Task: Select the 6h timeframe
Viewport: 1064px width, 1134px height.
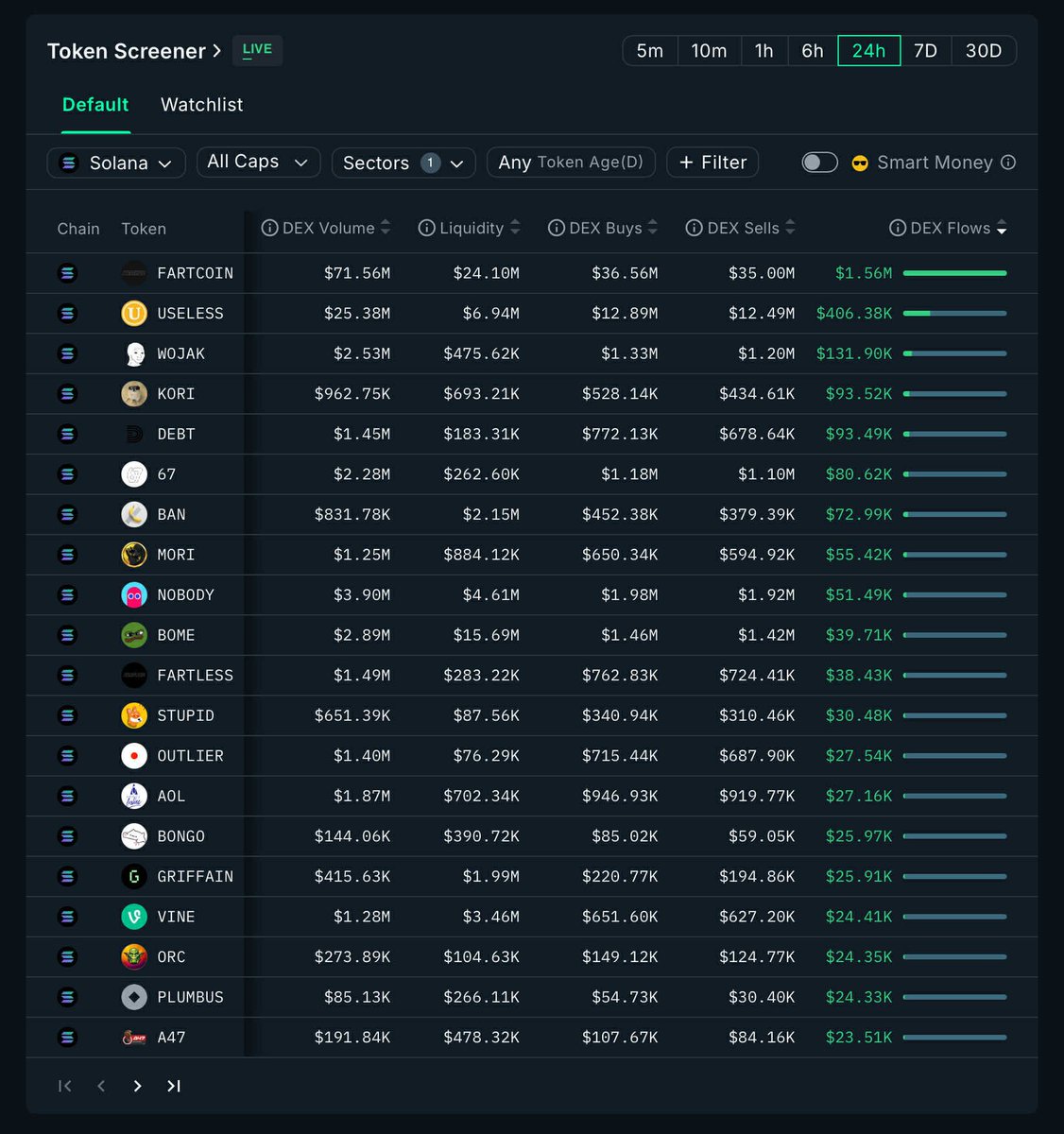Action: [x=813, y=51]
